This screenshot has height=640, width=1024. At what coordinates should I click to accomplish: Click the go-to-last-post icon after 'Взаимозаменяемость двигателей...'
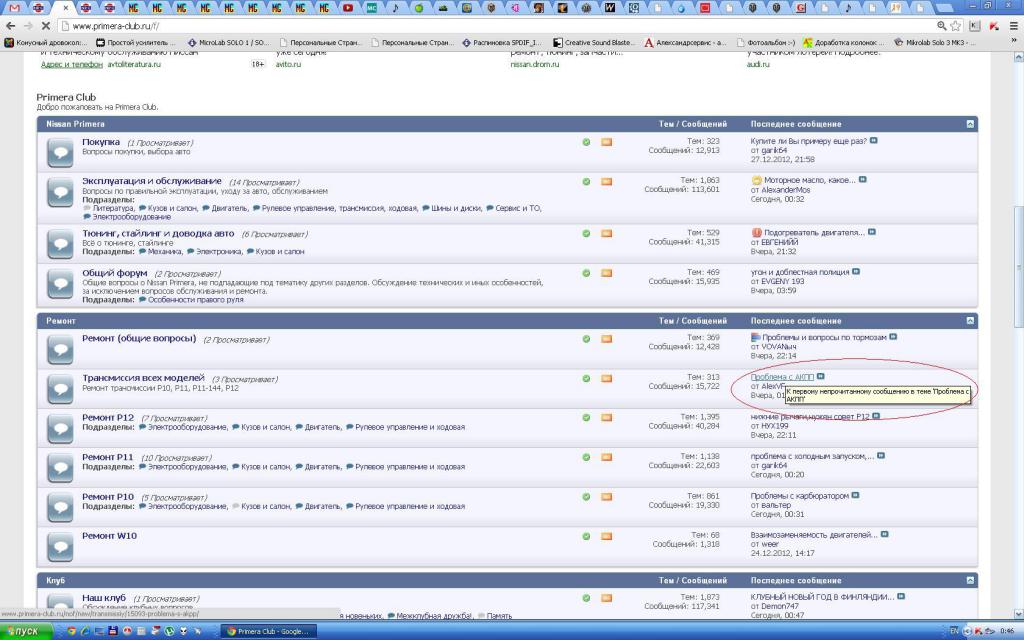click(x=885, y=534)
